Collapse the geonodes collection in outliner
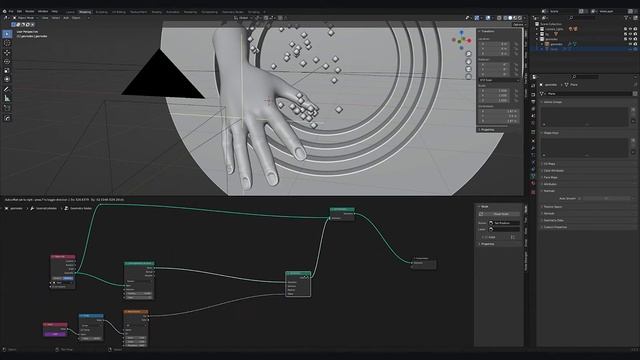The image size is (640, 360). coord(538,39)
